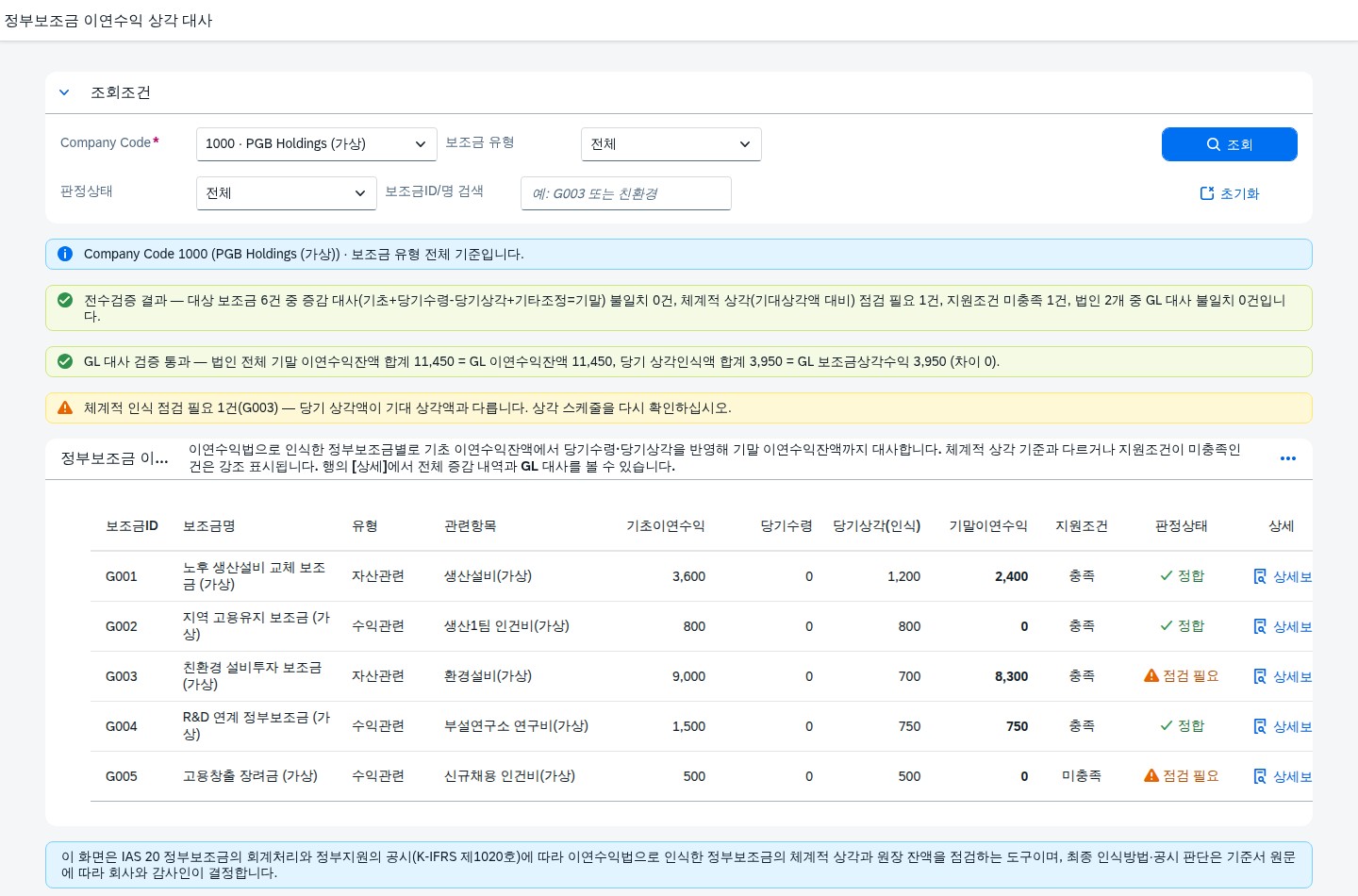Select the G005 ID cell
The width and height of the screenshot is (1358, 896).
click(x=122, y=776)
